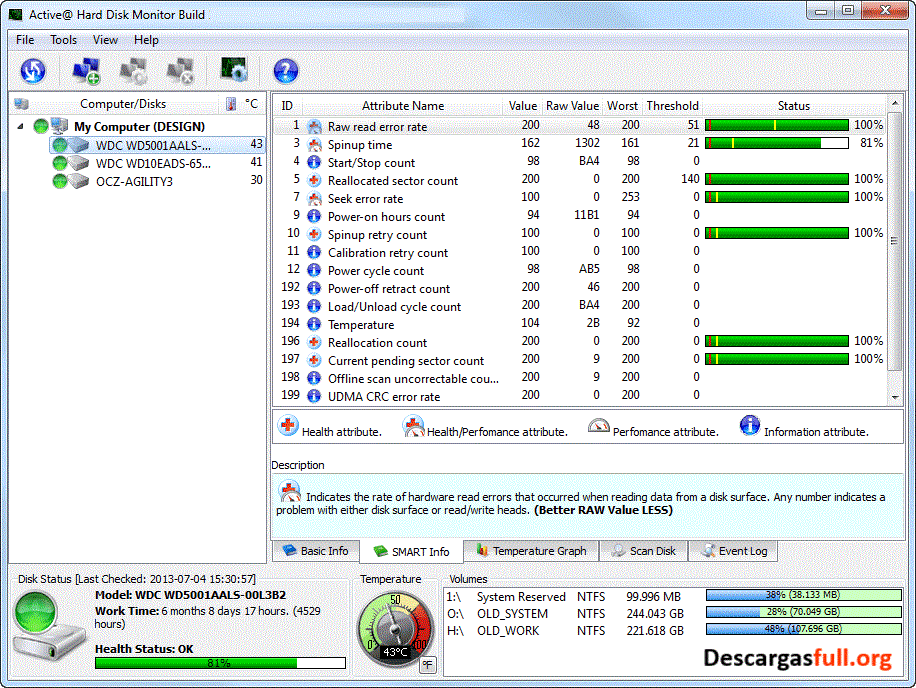Click the Add computer toolbar icon

pyautogui.click(x=85, y=70)
